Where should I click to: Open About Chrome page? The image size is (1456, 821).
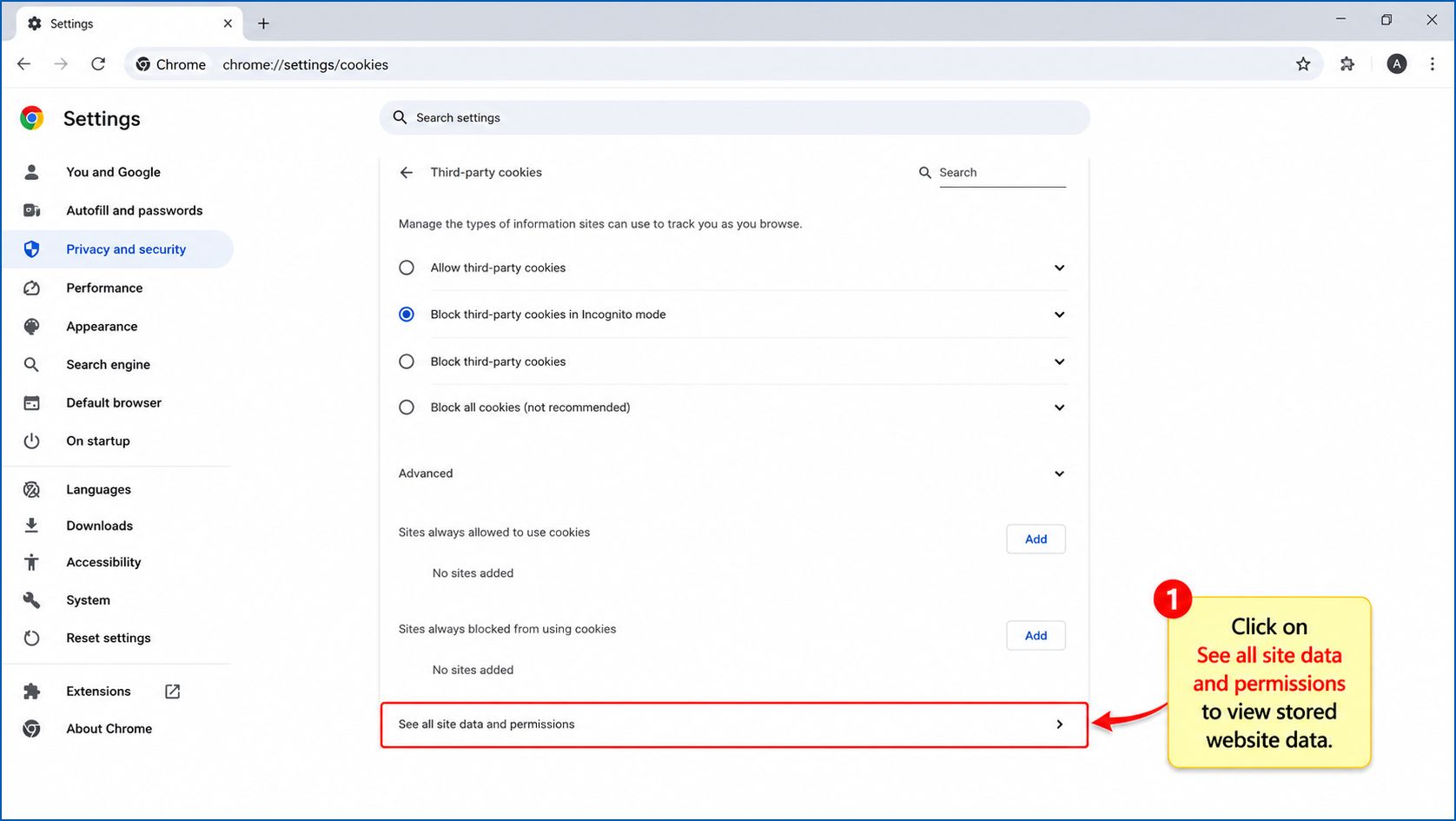pyautogui.click(x=109, y=729)
